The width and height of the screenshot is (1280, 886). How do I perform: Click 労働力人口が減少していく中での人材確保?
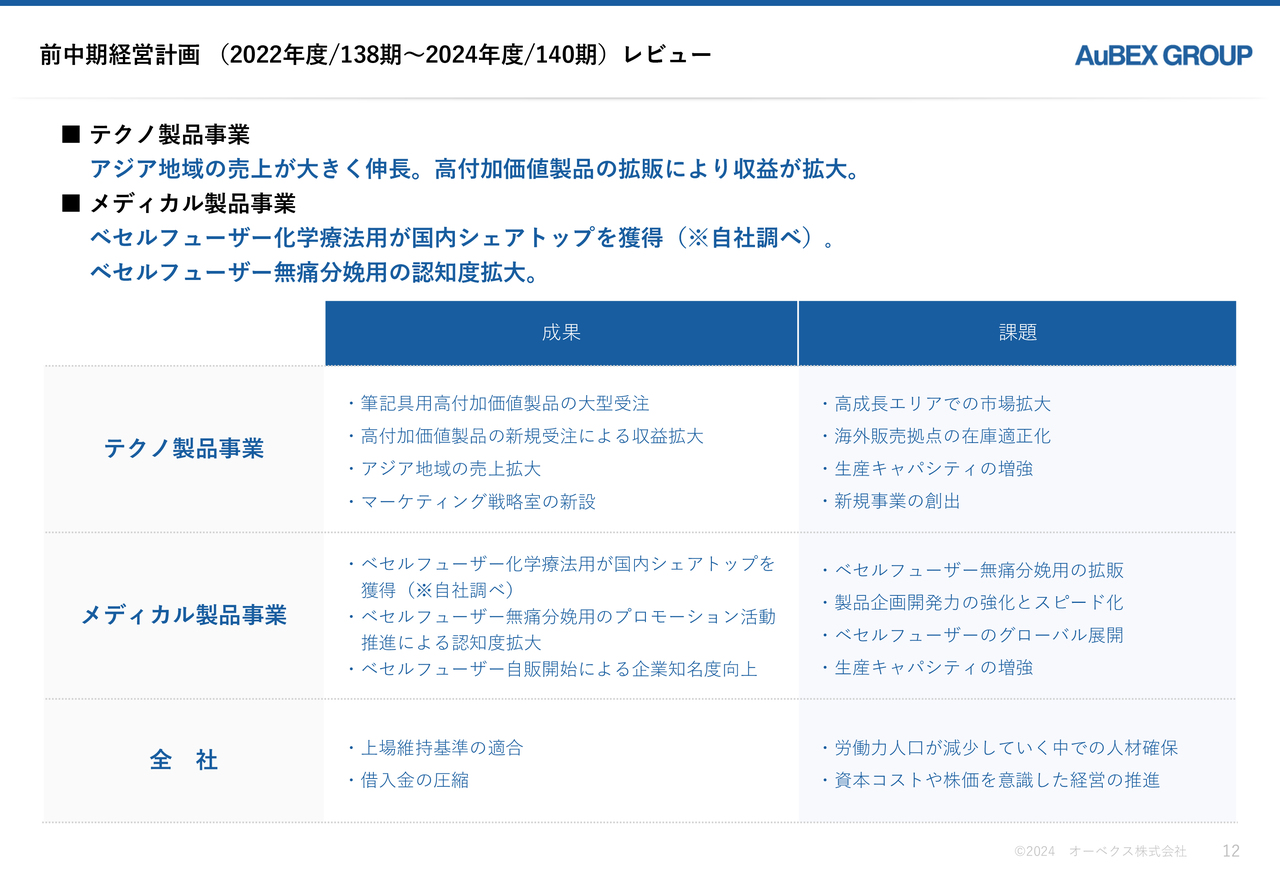point(999,748)
